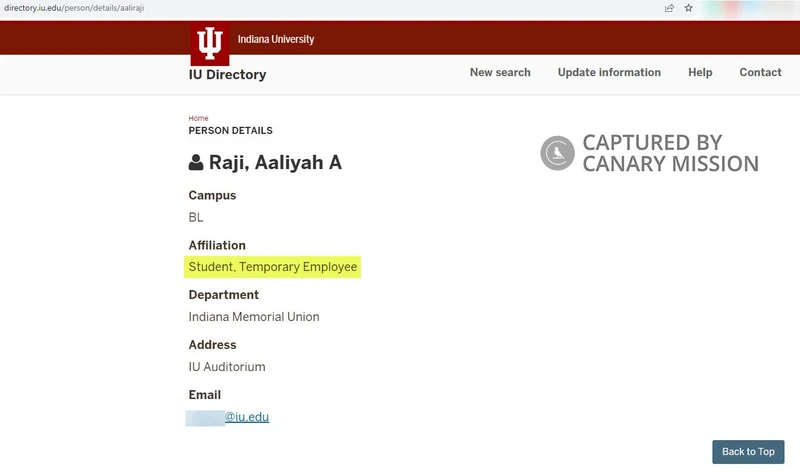
Task: Click the Back to Top button
Action: [748, 452]
